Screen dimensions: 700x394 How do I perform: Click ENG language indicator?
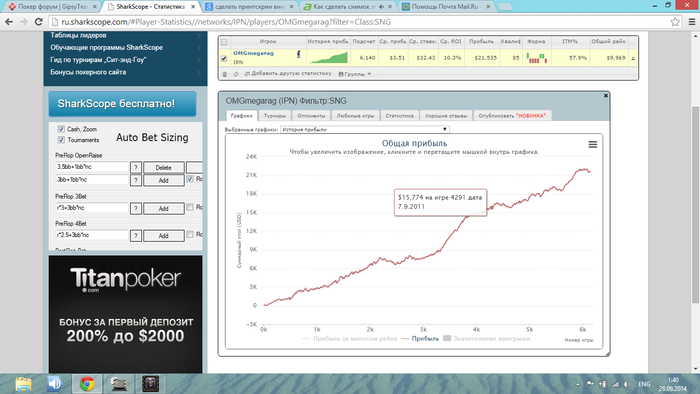pyautogui.click(x=644, y=384)
